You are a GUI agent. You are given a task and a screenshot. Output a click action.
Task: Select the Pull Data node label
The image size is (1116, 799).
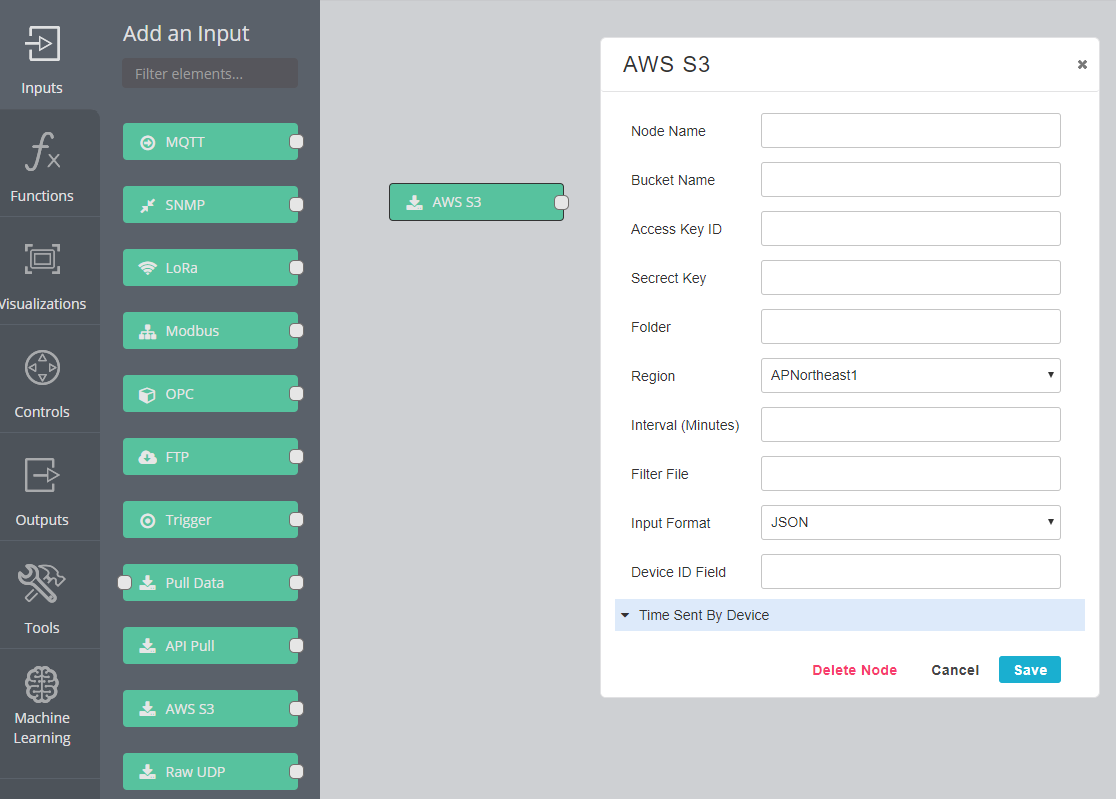pyautogui.click(x=194, y=583)
